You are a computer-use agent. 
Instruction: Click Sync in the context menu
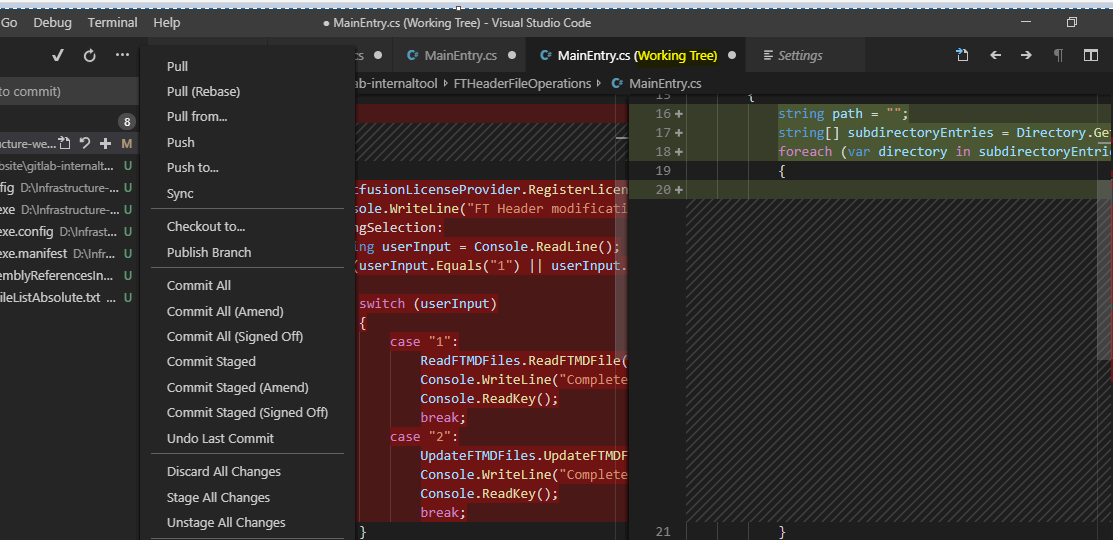click(180, 193)
